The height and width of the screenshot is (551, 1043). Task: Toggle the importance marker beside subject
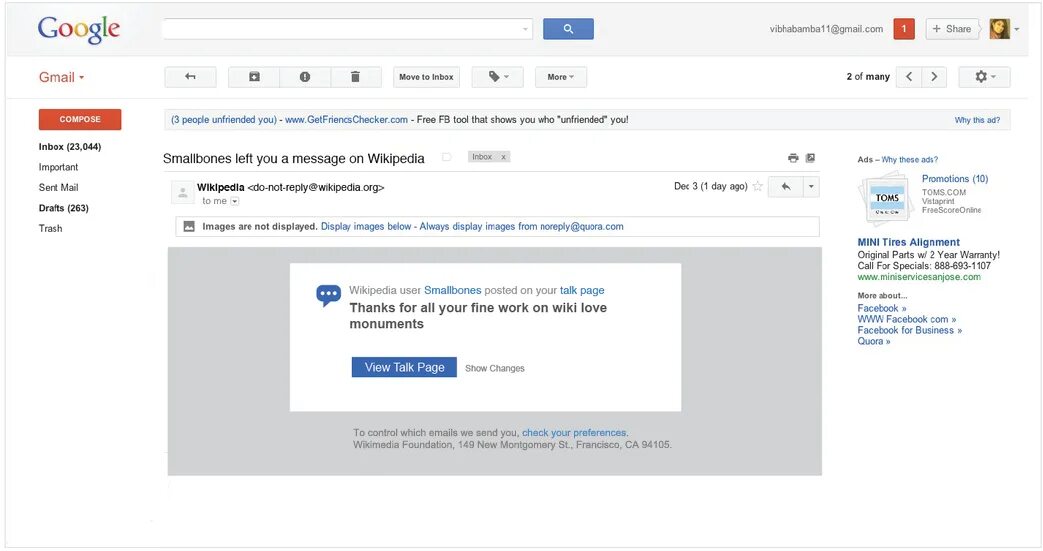447,157
